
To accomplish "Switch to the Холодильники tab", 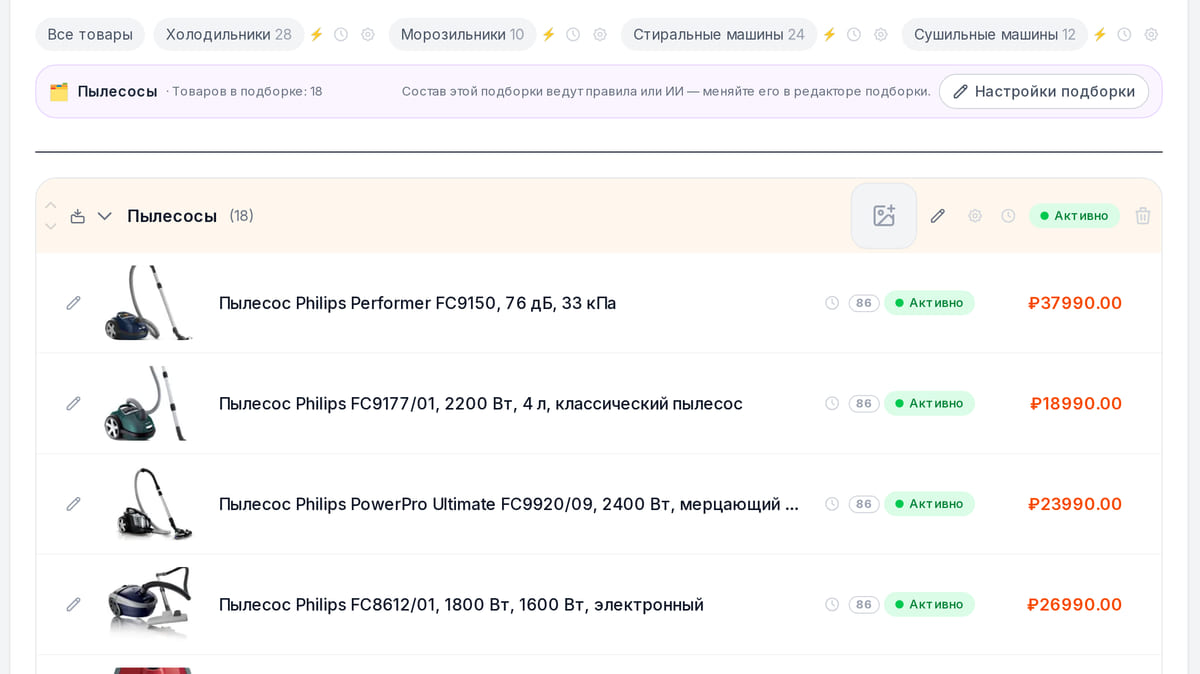I will [x=229, y=34].
